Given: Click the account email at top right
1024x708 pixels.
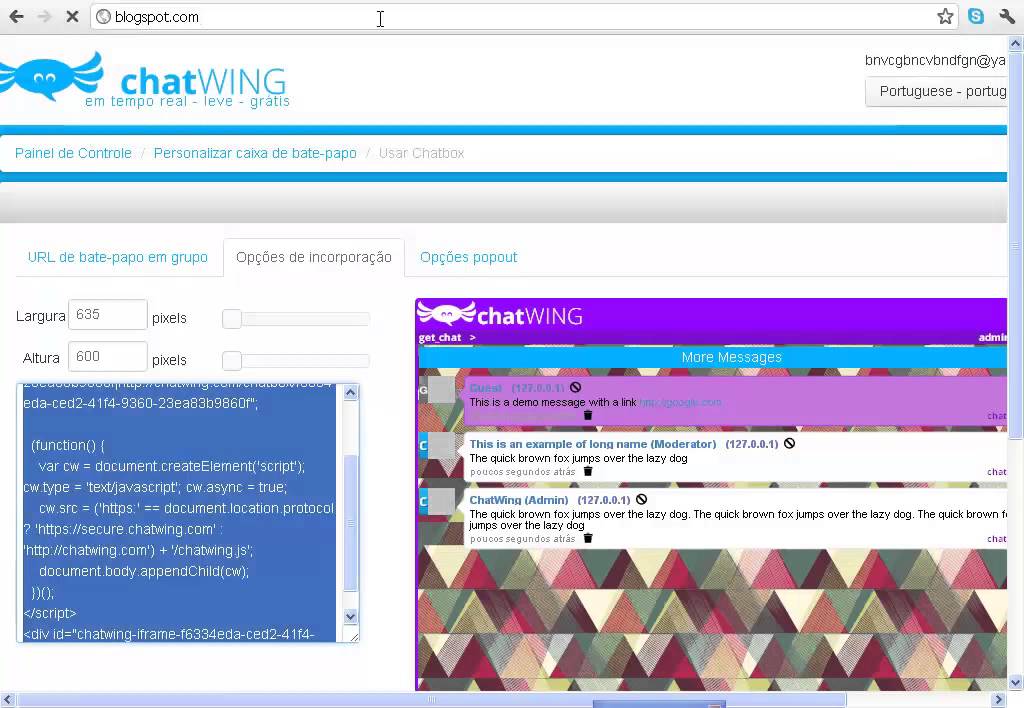Looking at the screenshot, I should 935,60.
